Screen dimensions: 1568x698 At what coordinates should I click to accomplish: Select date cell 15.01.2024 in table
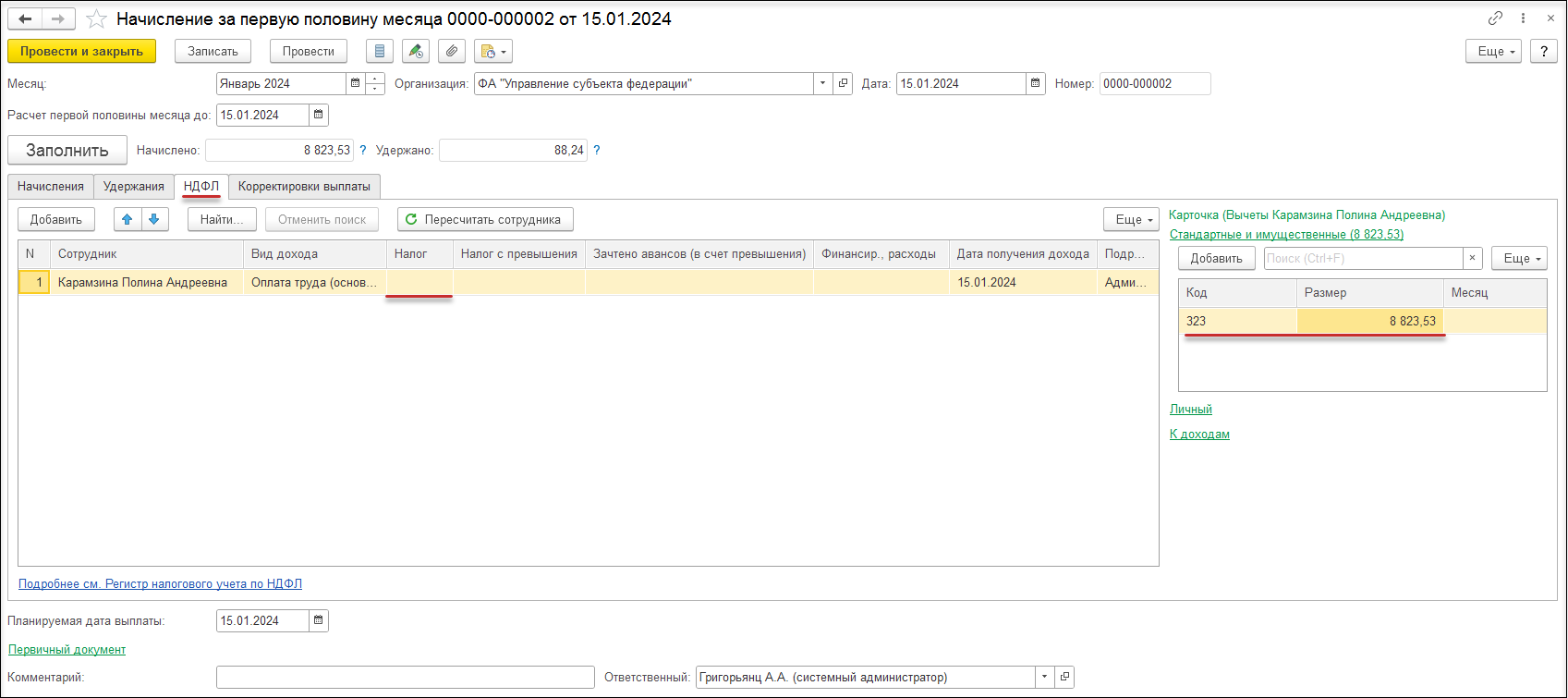click(1023, 282)
